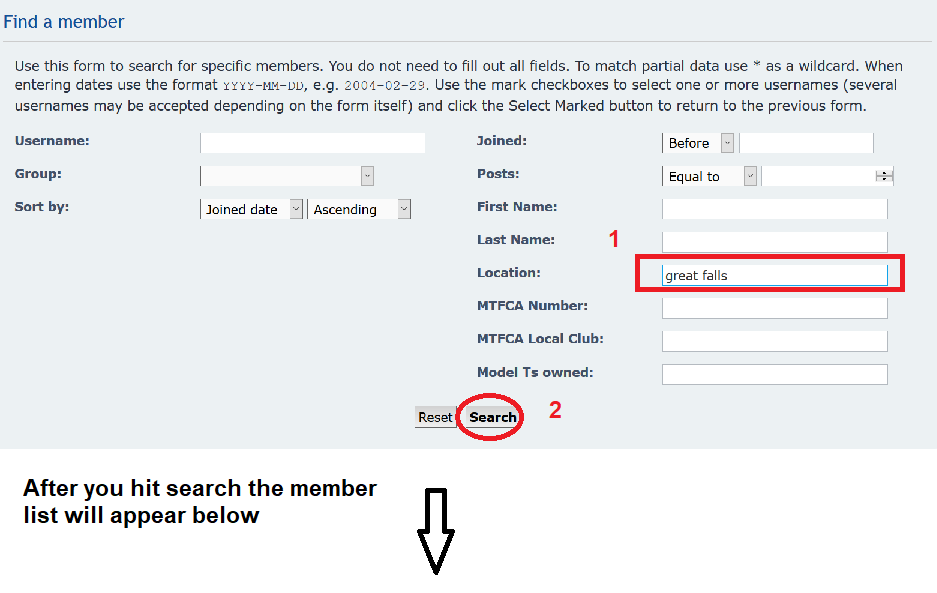Click the Posts field spinner arrows
Screen dimensions: 937x593
pos(884,176)
